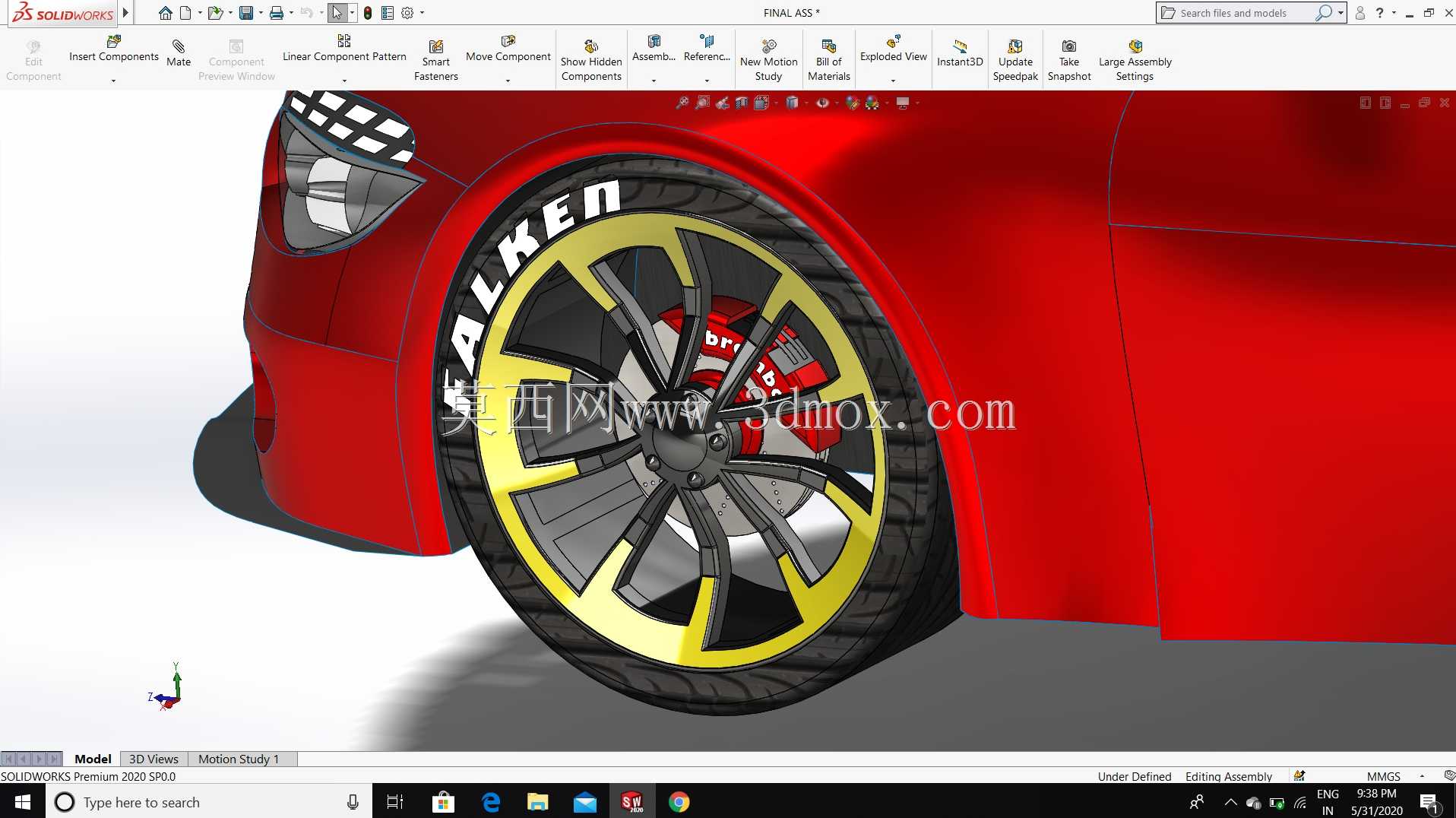The image size is (1456, 818).
Task: Open the Windows Start menu
Action: tap(23, 802)
